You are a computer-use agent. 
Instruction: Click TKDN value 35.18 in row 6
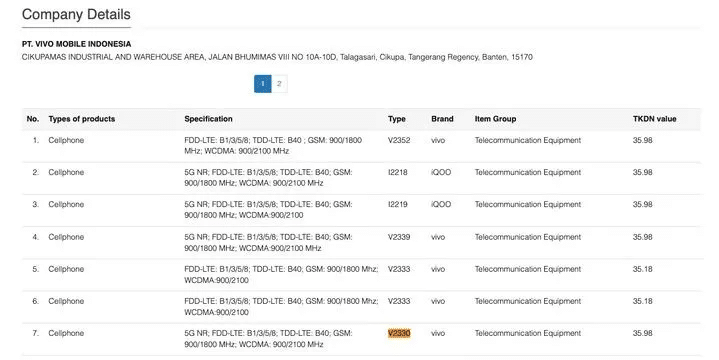click(642, 301)
